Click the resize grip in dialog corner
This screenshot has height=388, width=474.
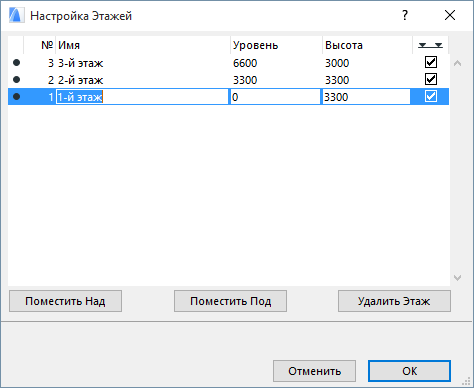coord(466,381)
